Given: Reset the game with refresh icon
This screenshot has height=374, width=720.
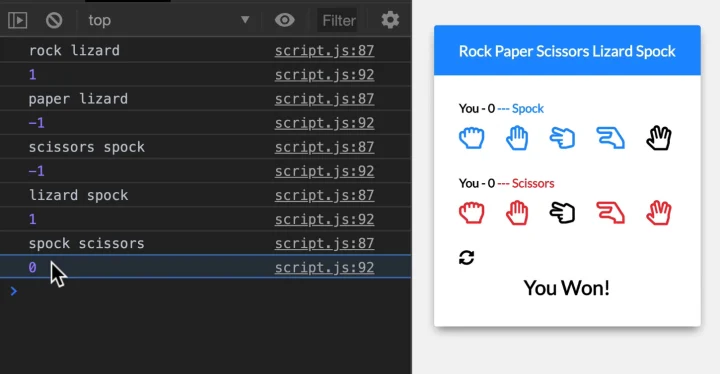Looking at the screenshot, I should [x=467, y=257].
